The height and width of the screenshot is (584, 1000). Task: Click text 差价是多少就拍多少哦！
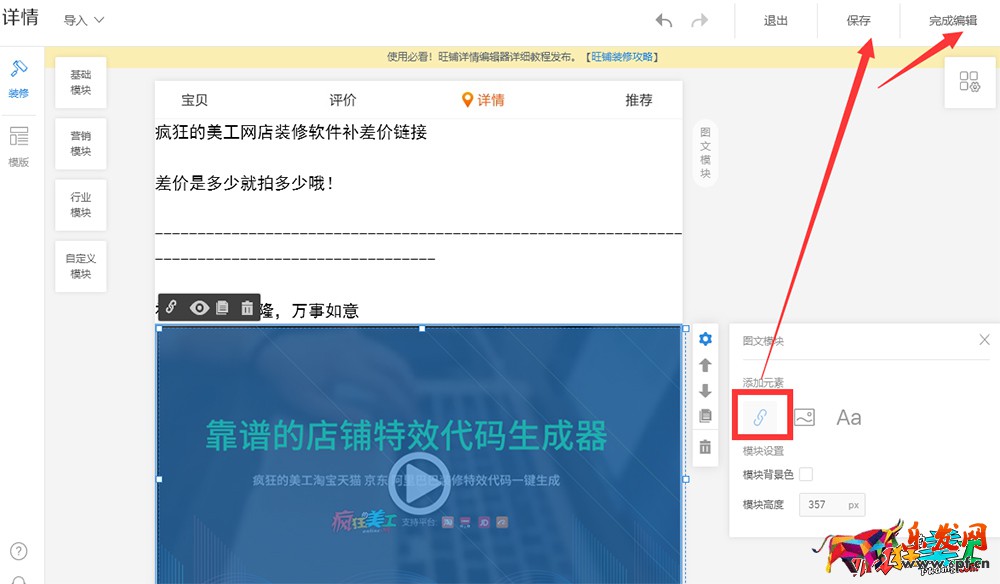point(245,184)
